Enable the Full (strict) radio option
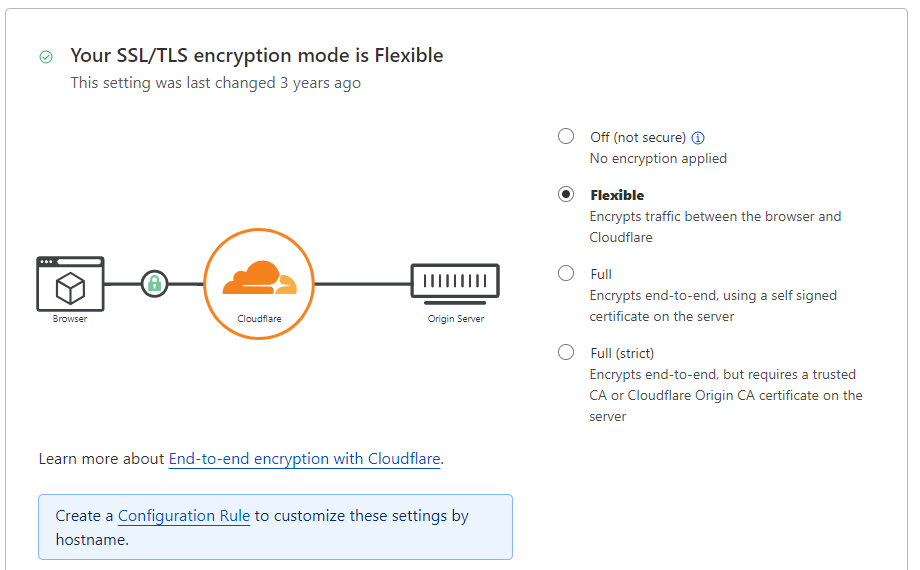Screen dimensions: 920x570 coord(566,352)
